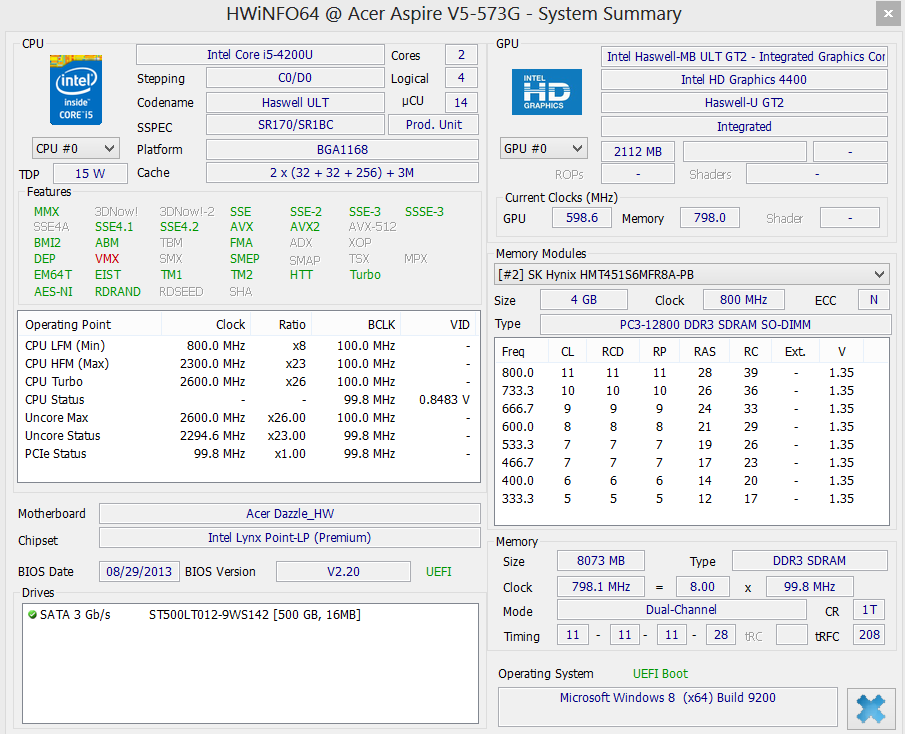Click the DDR3 SDRAM memory type field

tap(810, 561)
